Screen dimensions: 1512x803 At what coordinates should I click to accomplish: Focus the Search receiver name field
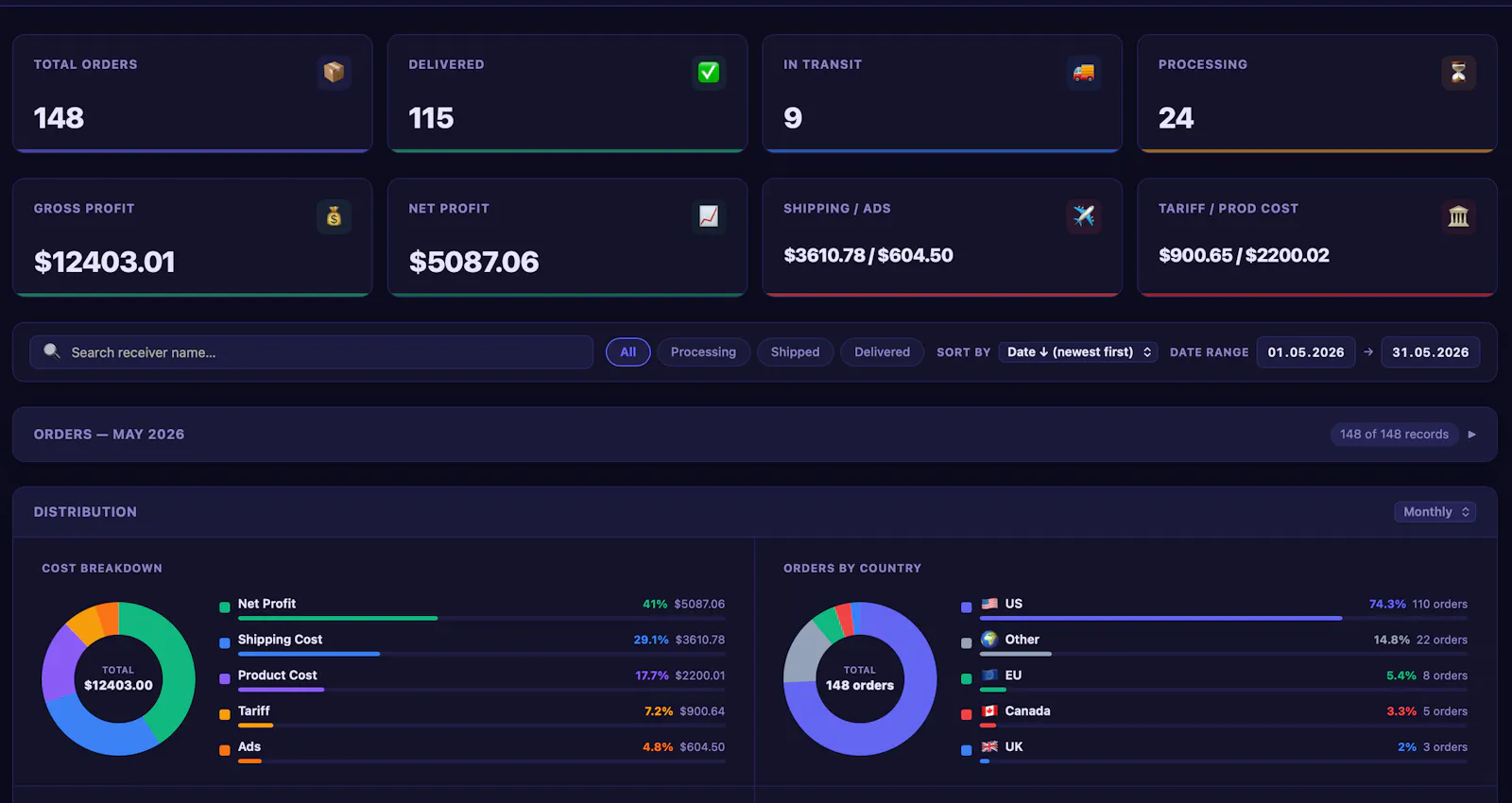(x=312, y=352)
